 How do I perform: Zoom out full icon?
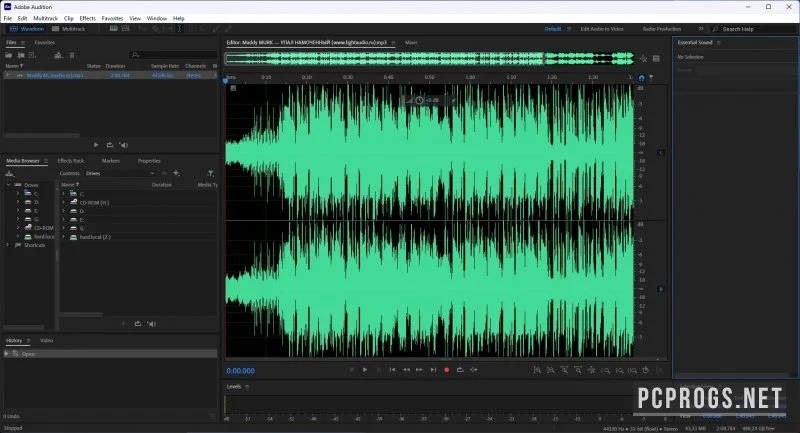click(x=592, y=370)
